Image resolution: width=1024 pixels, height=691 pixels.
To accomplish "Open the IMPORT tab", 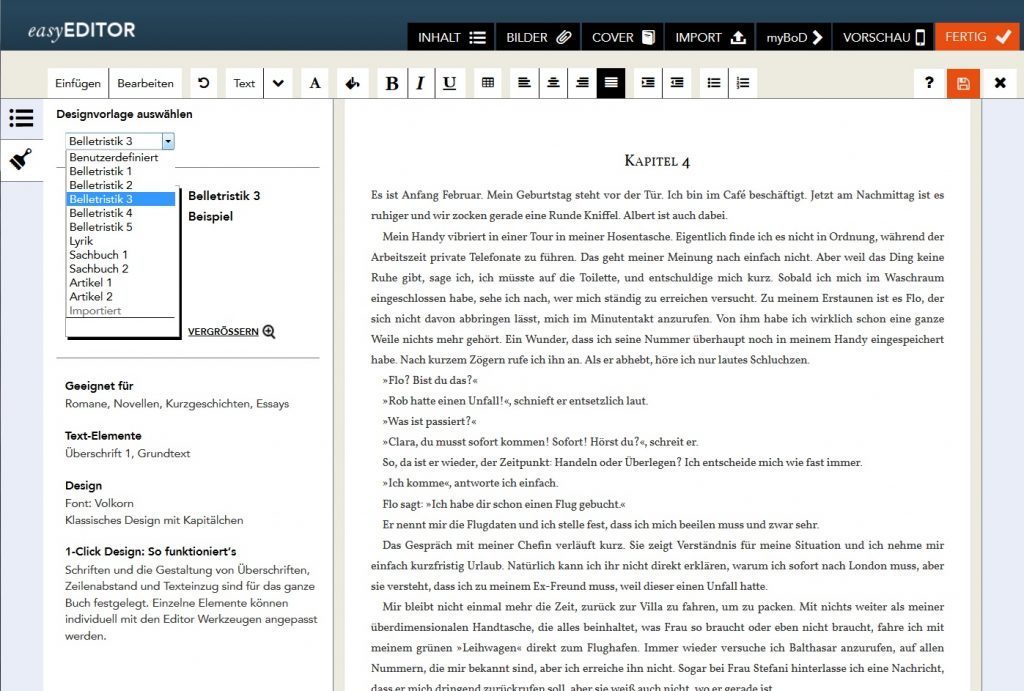I will click(x=710, y=37).
